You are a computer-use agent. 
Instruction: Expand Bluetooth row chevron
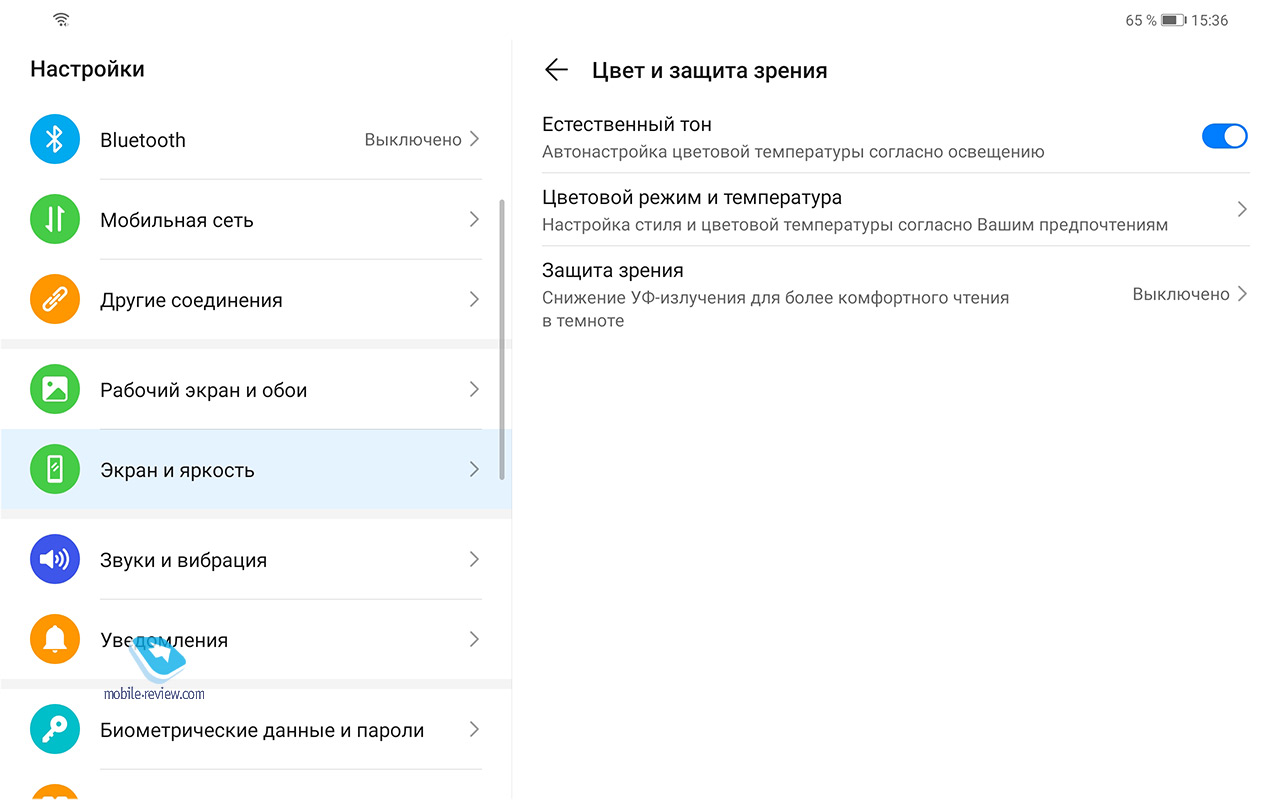(474, 139)
